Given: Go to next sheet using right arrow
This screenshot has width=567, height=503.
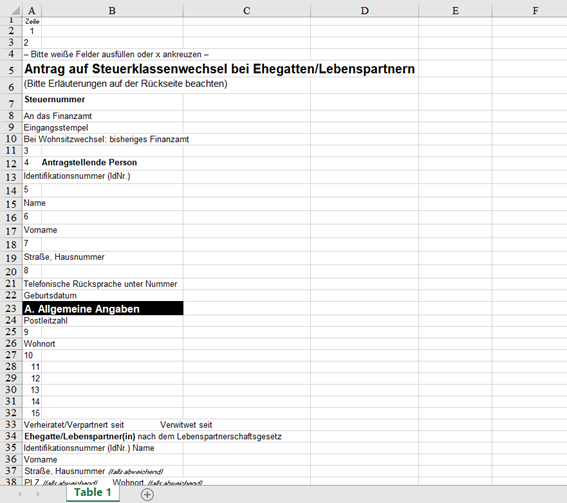Looking at the screenshot, I should click(x=38, y=494).
